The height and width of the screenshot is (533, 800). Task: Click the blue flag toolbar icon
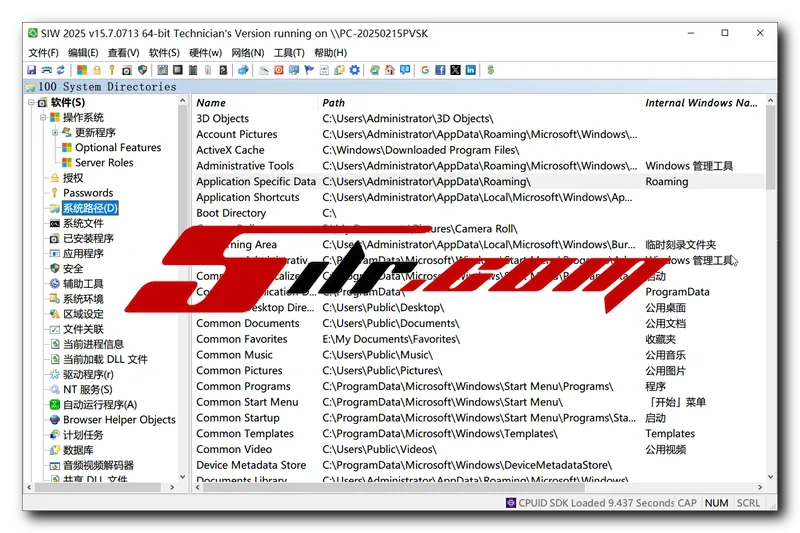tap(309, 70)
